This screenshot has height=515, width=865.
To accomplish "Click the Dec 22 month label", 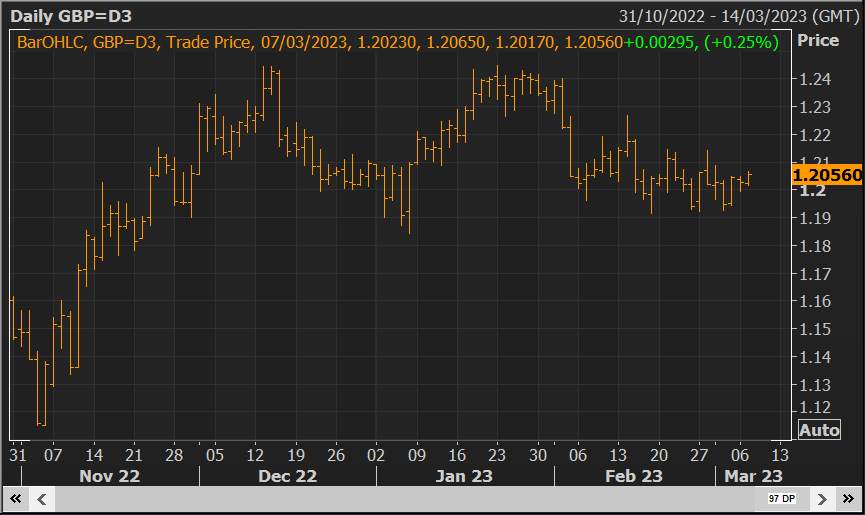I will (x=287, y=476).
